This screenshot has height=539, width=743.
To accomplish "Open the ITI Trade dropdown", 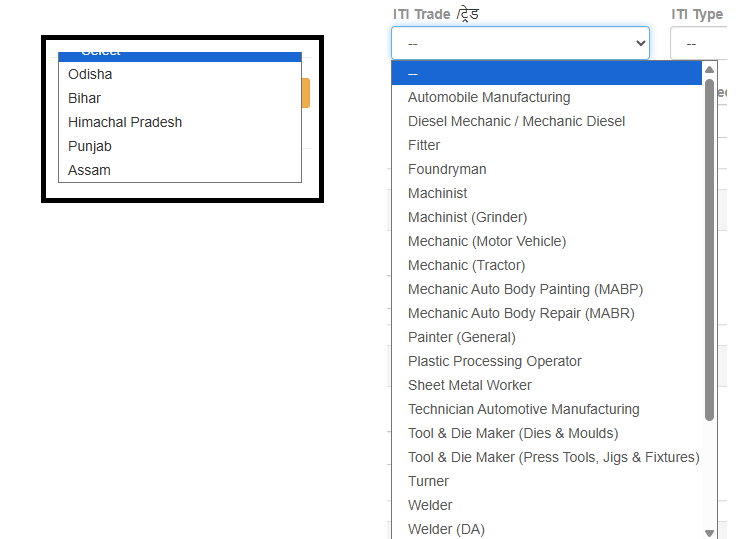I will 520,43.
